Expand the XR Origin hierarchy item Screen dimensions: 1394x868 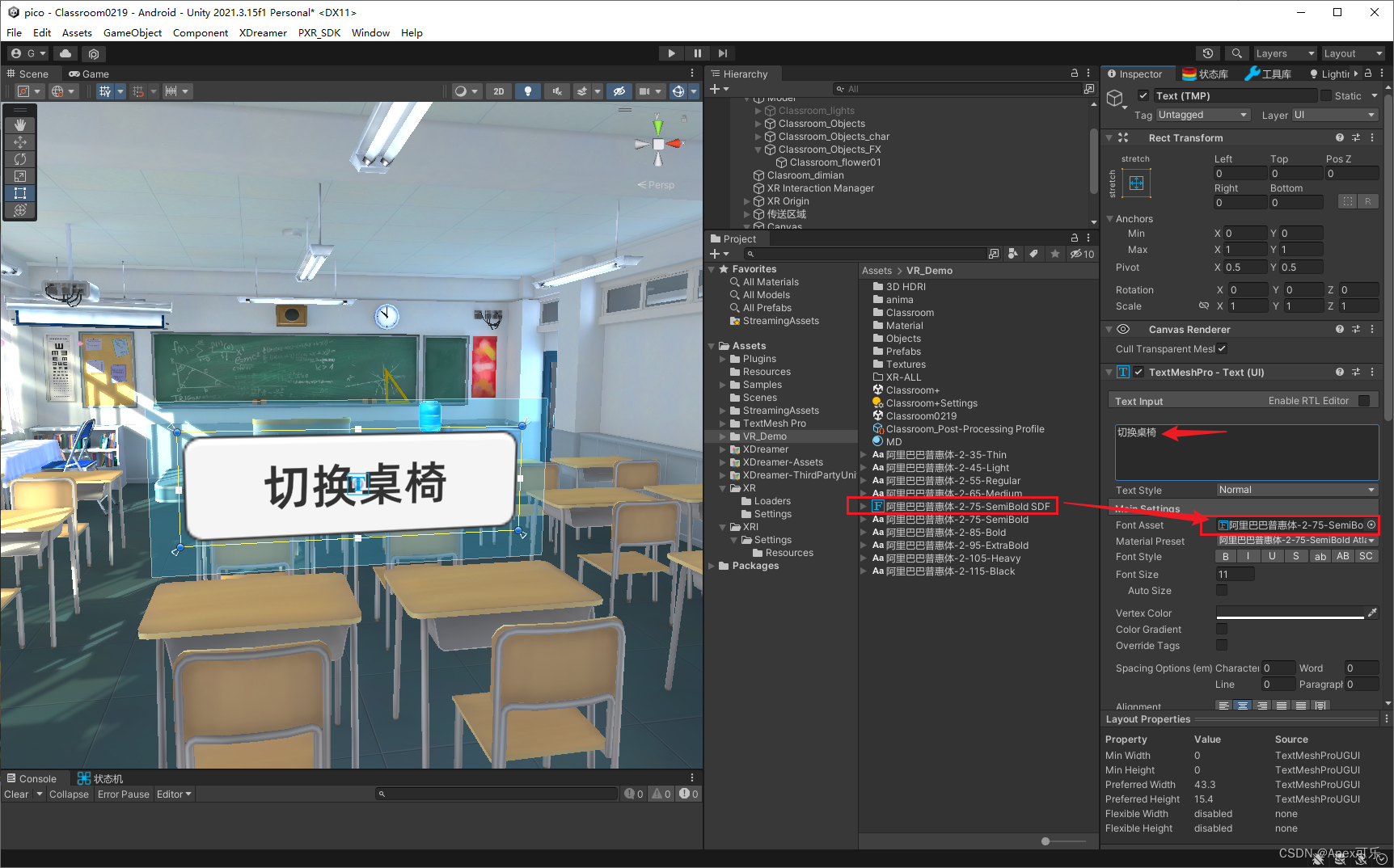(747, 201)
